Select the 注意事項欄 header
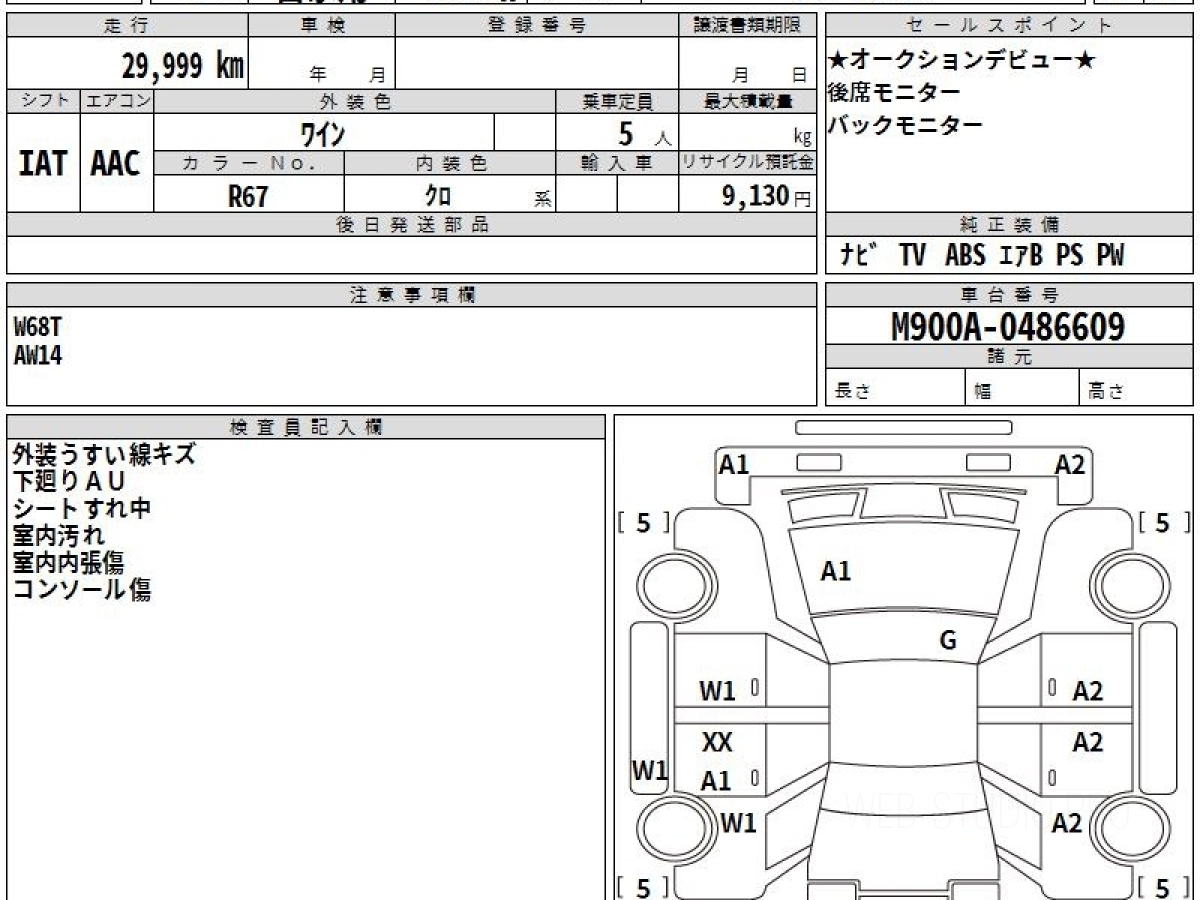Screen dimensions: 1200x900 pyautogui.click(x=411, y=295)
